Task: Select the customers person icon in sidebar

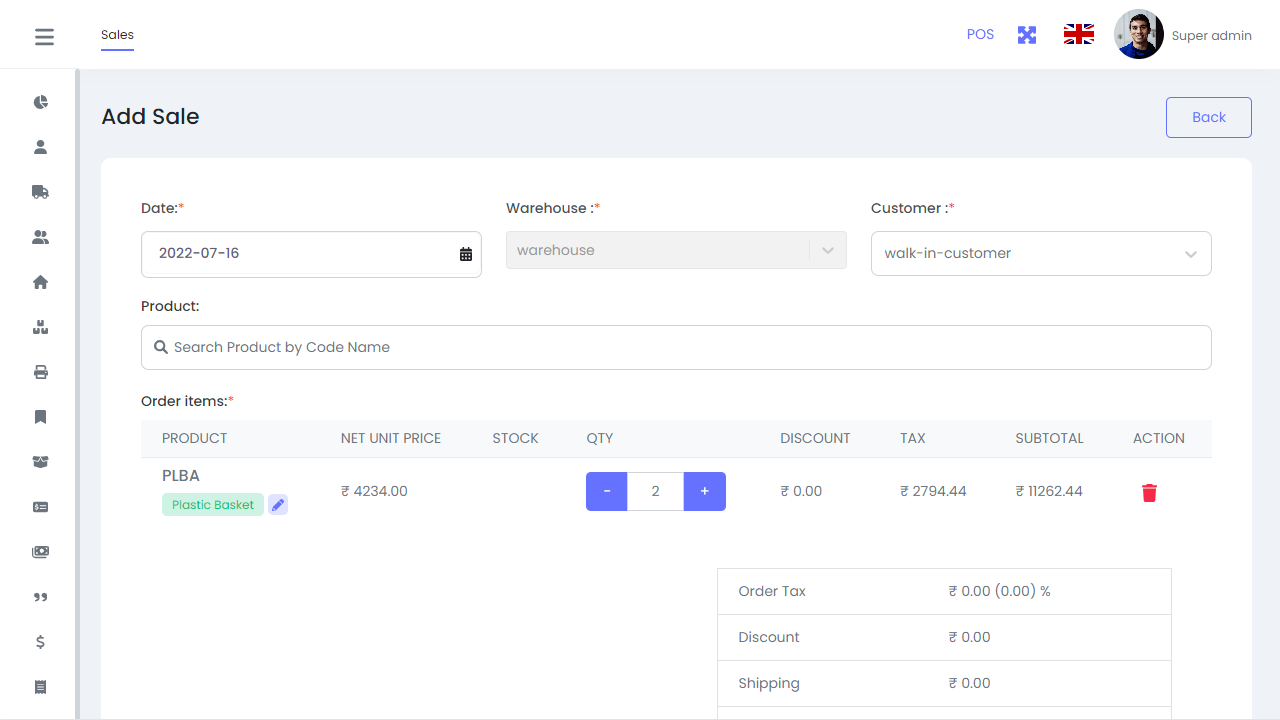Action: pos(40,146)
